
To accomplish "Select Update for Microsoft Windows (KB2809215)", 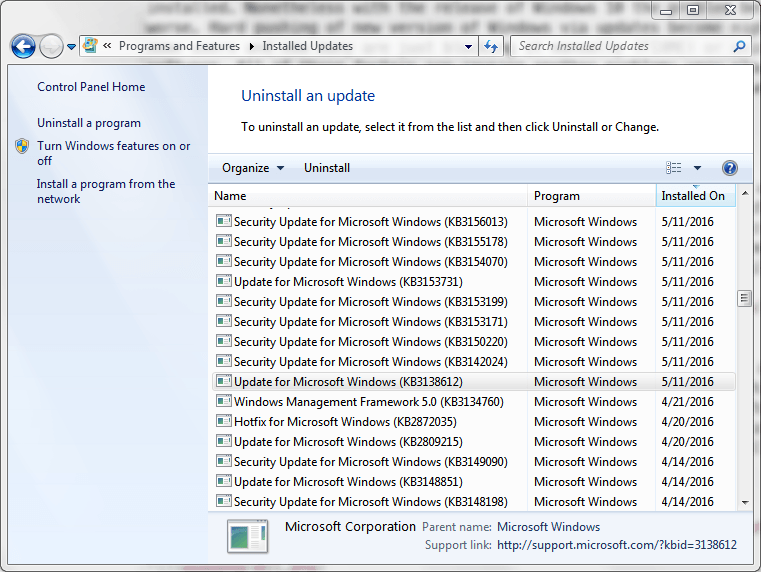I will [474, 441].
